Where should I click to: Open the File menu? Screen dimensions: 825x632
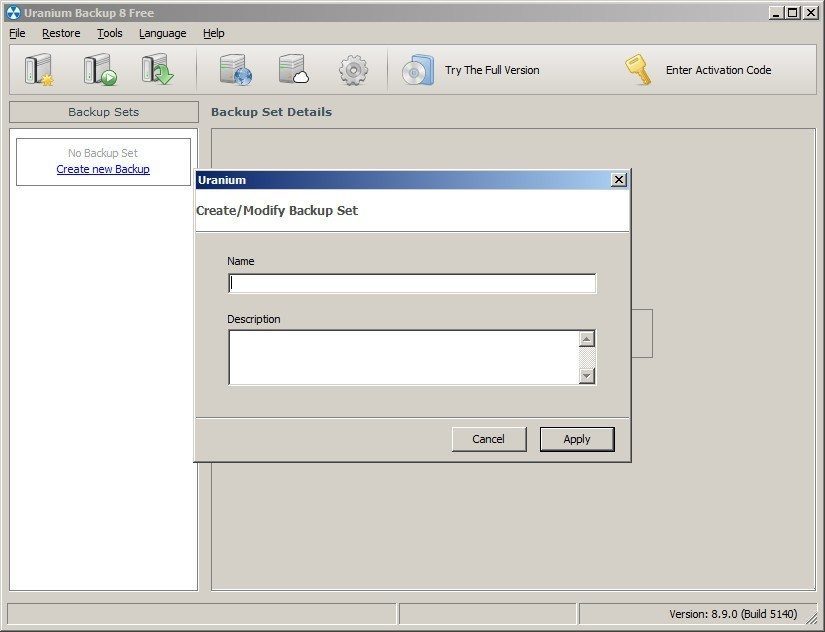click(16, 33)
